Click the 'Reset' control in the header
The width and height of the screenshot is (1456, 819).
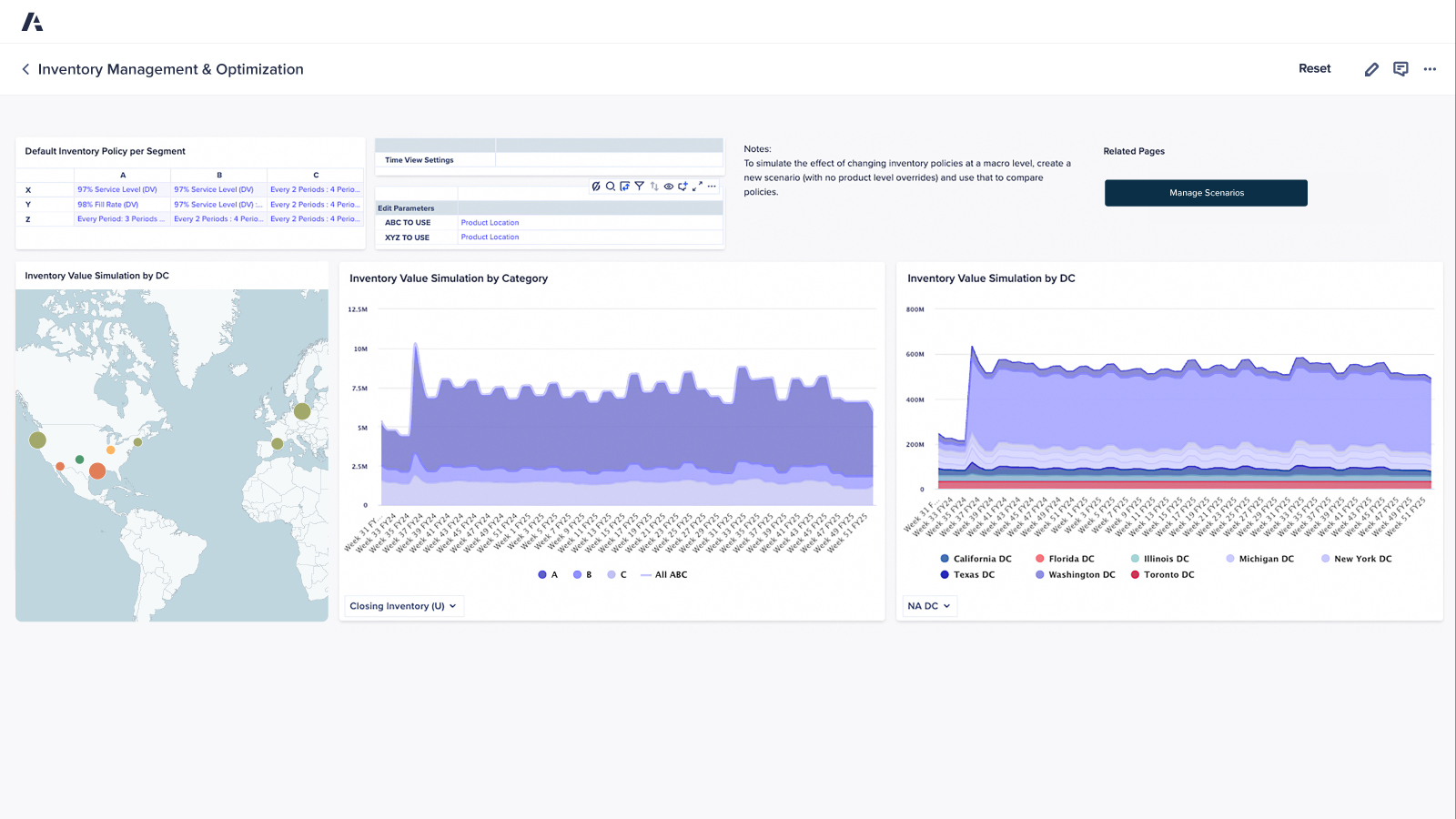1314,68
